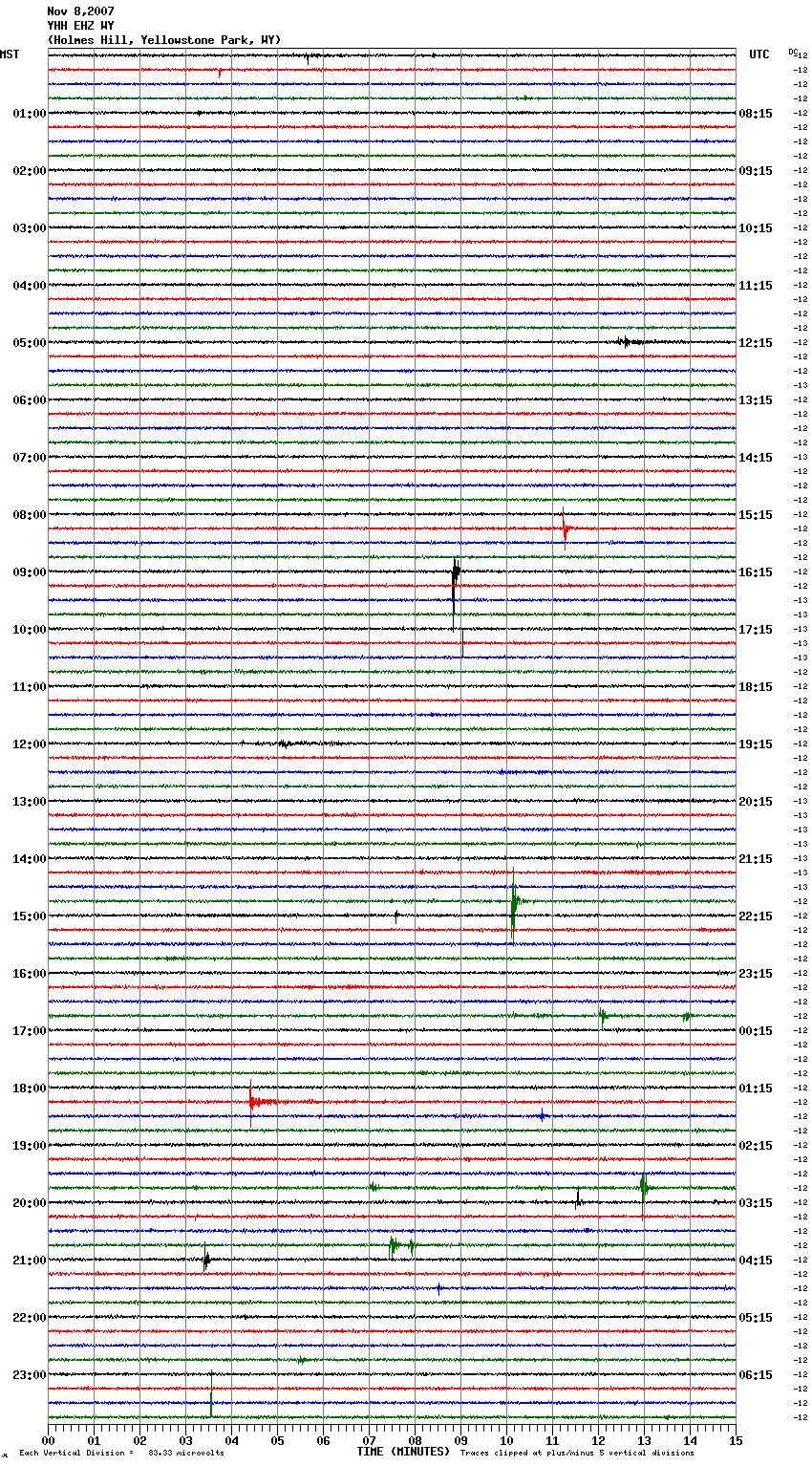Select the 10:00 MST hour label
This screenshot has height=1466, width=812.
pyautogui.click(x=29, y=630)
